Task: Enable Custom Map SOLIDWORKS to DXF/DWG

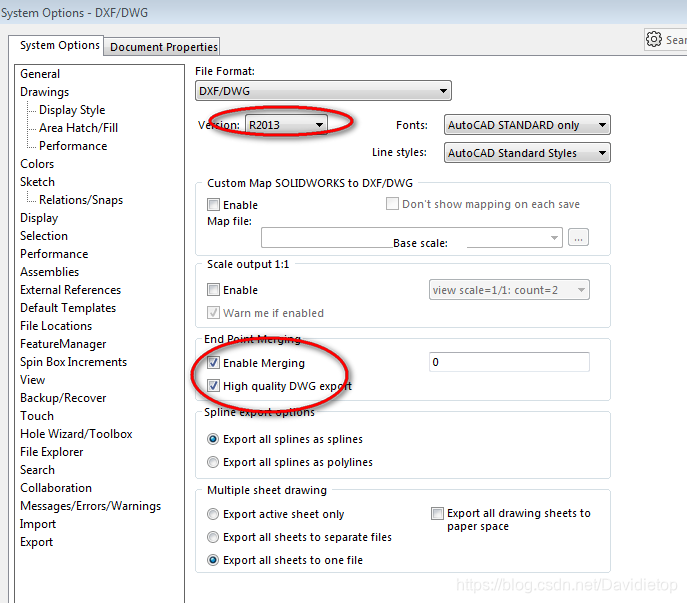Action: (x=213, y=205)
